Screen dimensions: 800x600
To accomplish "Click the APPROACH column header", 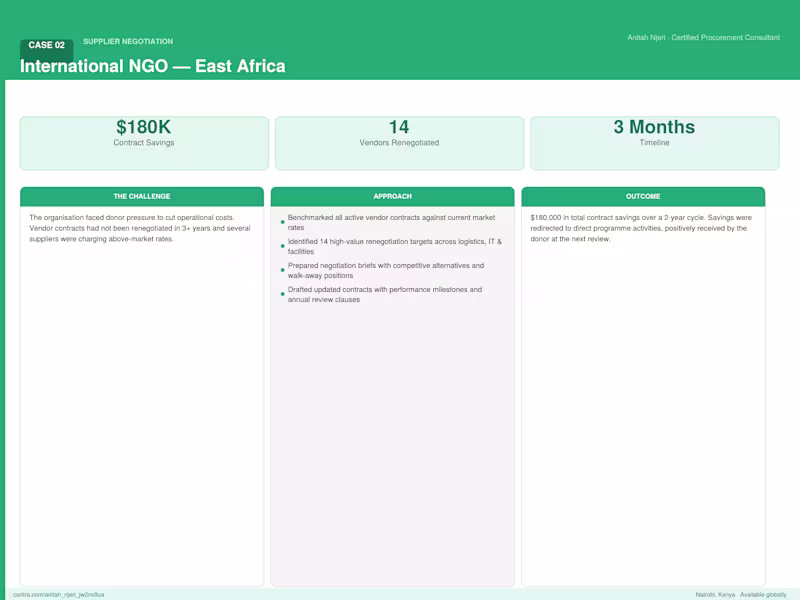I will click(392, 196).
